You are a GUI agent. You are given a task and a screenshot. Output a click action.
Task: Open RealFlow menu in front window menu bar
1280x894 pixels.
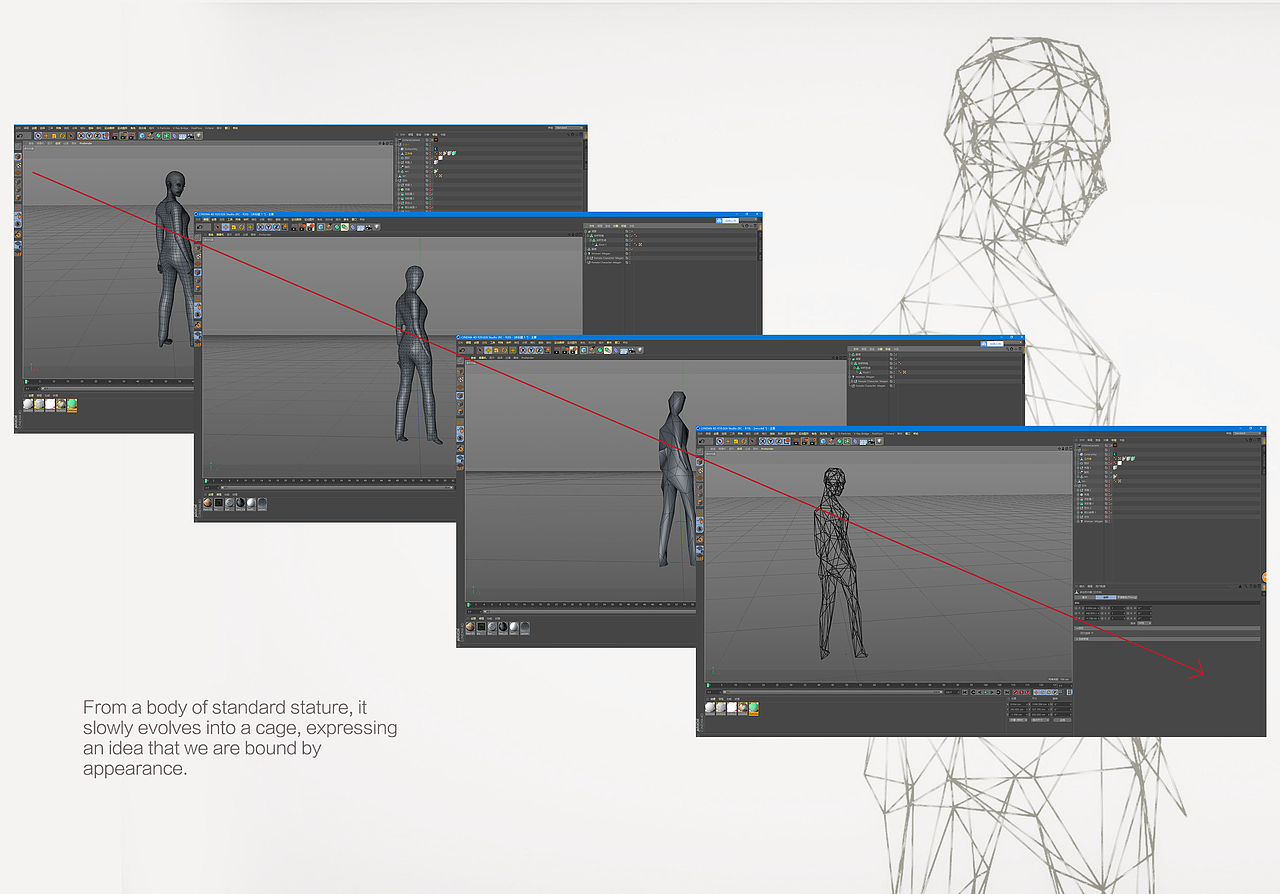click(x=877, y=434)
